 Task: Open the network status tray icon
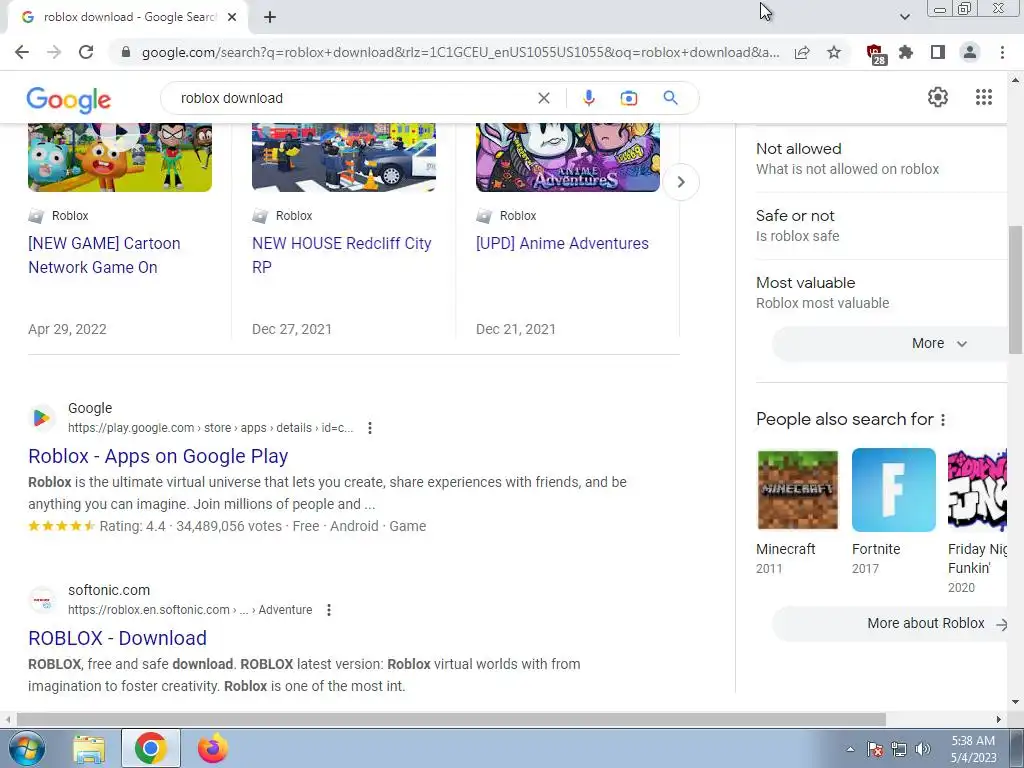pos(899,749)
